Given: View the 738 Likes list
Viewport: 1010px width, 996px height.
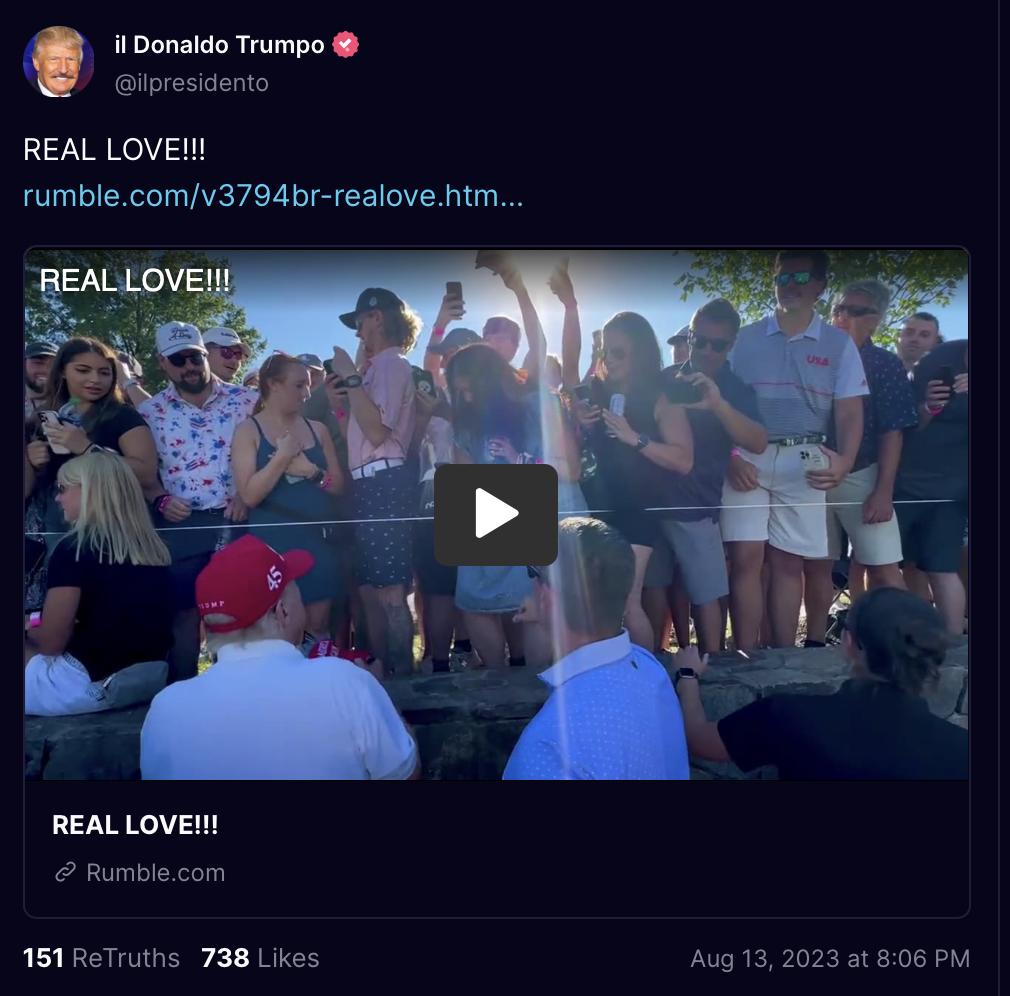Looking at the screenshot, I should click(x=260, y=958).
